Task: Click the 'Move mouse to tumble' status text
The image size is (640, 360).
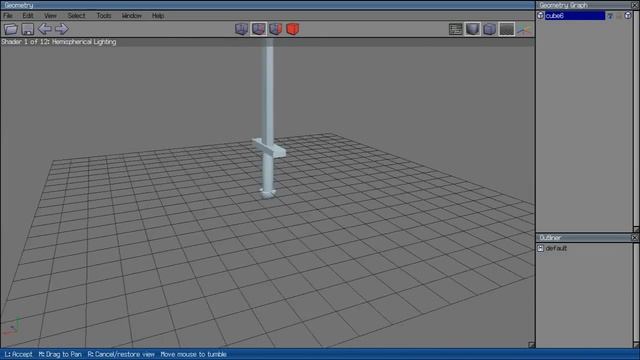Action: [x=193, y=354]
